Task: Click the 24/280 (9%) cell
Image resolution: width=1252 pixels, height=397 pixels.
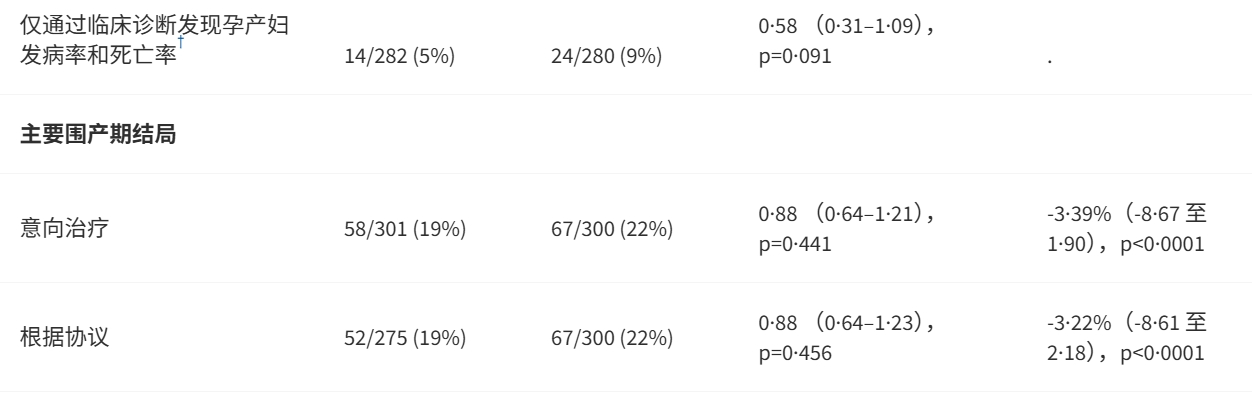Action: point(606,58)
